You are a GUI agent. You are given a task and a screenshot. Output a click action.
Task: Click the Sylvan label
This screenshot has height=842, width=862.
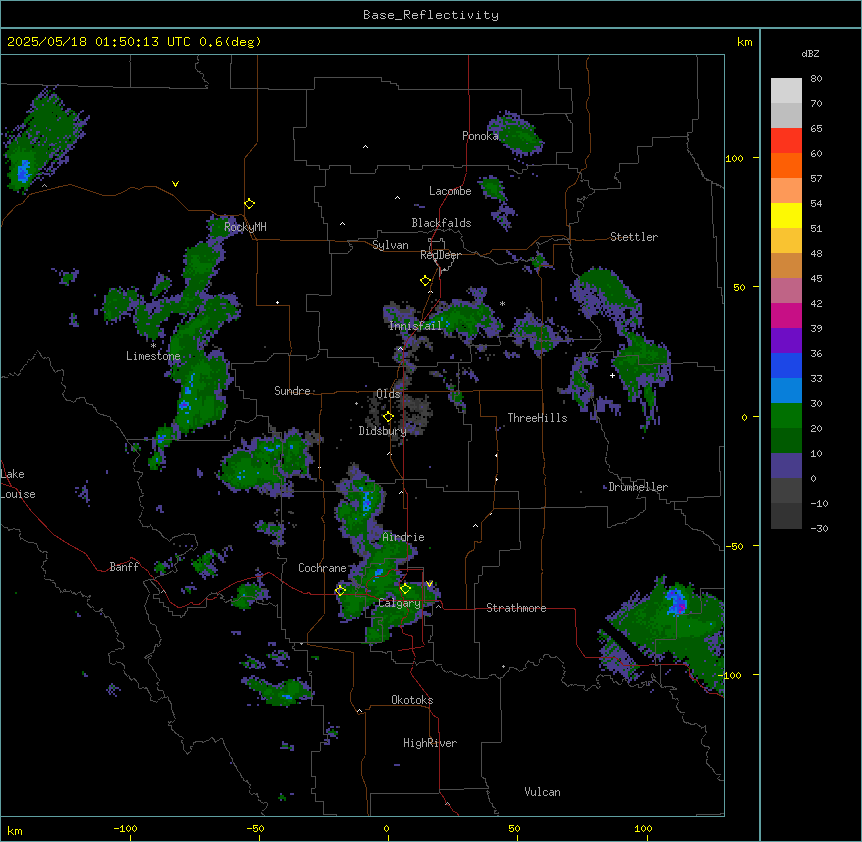coord(390,245)
